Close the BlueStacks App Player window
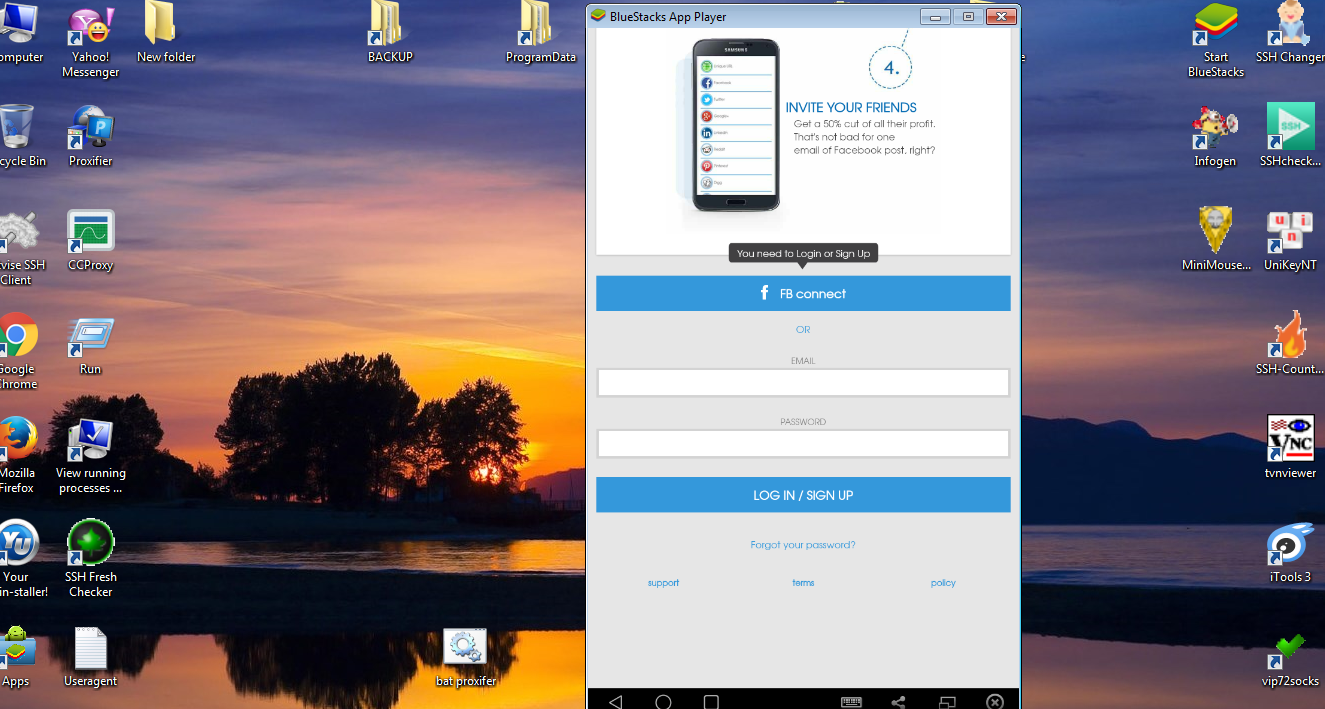1325x709 pixels. [1000, 16]
